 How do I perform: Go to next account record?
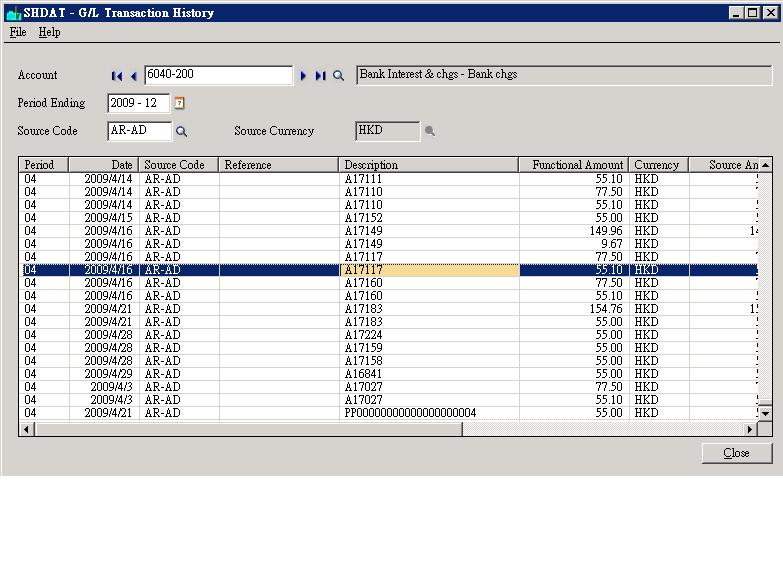pyautogui.click(x=303, y=76)
